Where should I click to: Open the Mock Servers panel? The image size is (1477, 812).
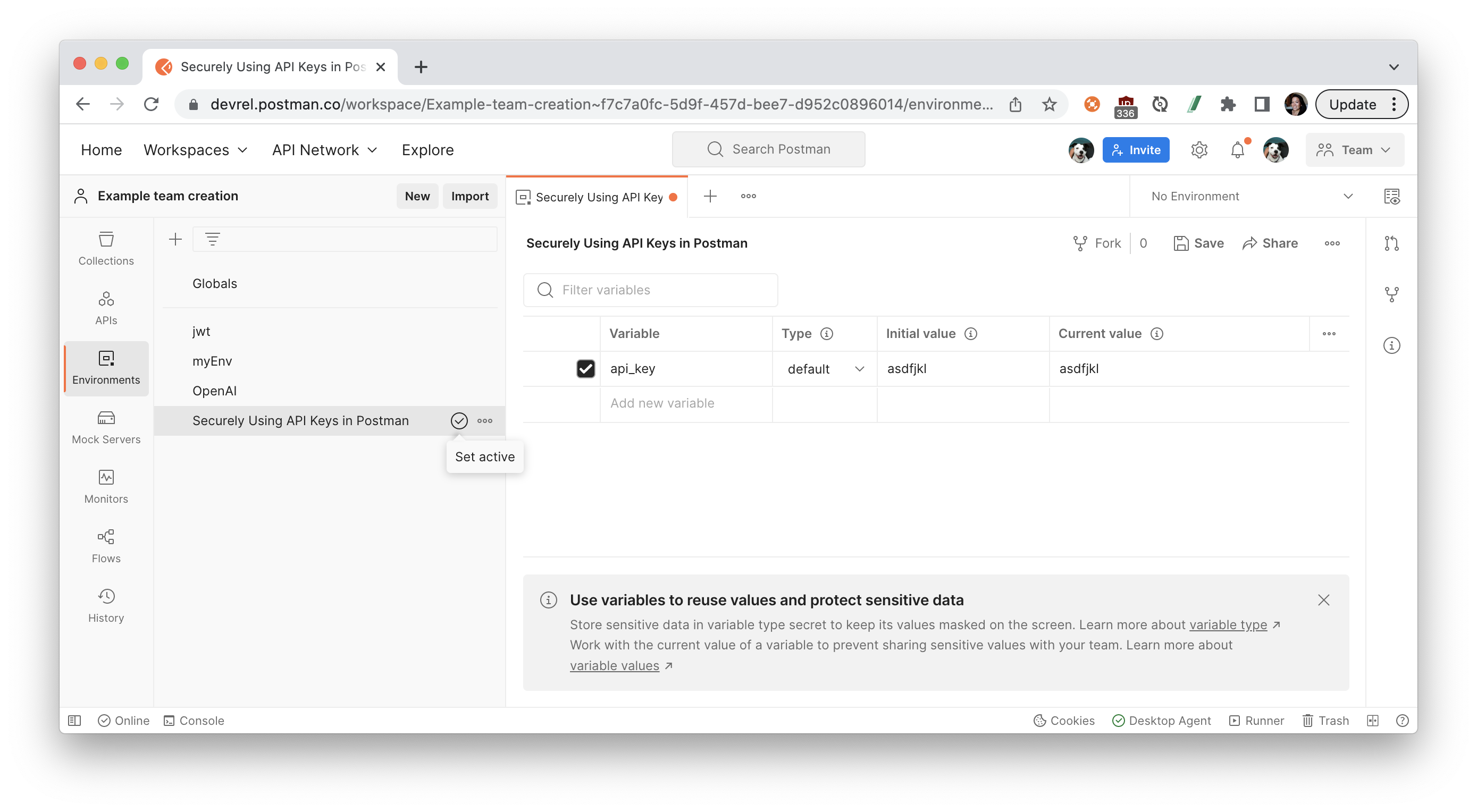pyautogui.click(x=105, y=426)
